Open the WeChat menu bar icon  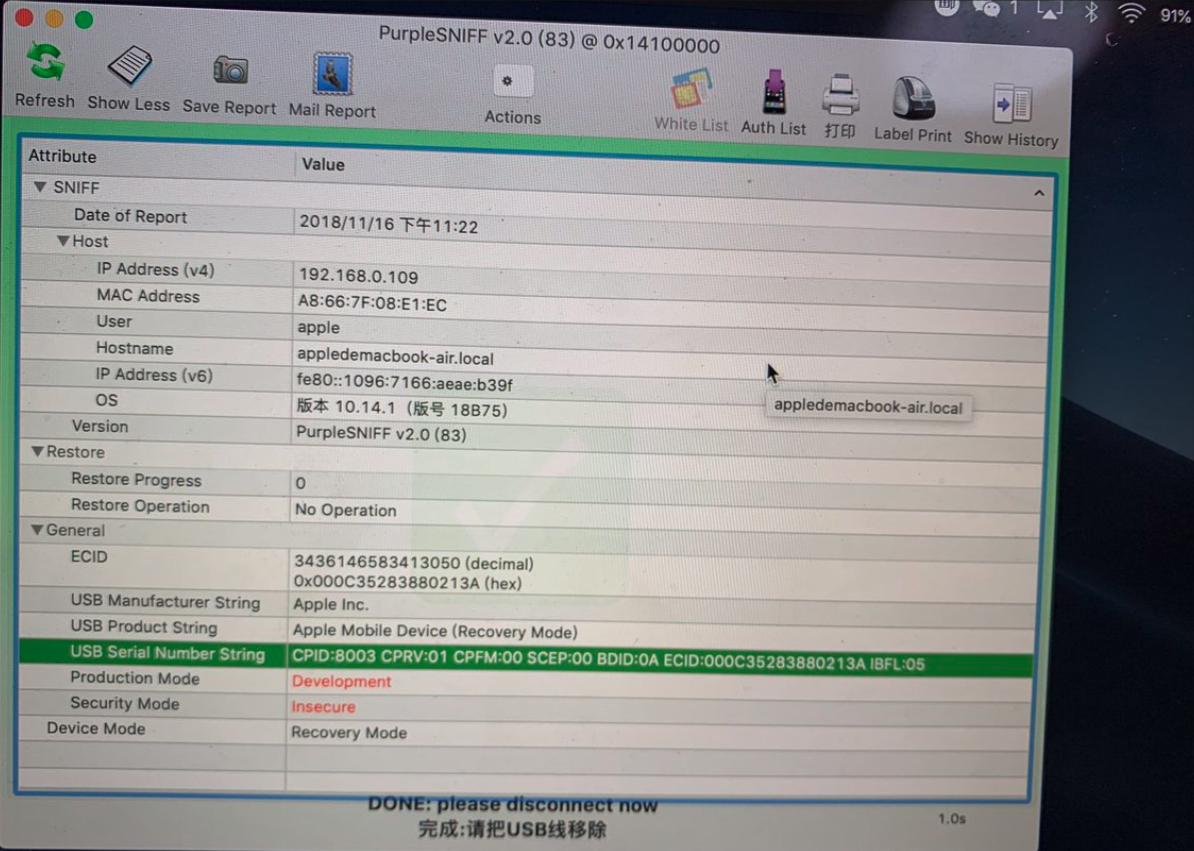click(x=986, y=8)
